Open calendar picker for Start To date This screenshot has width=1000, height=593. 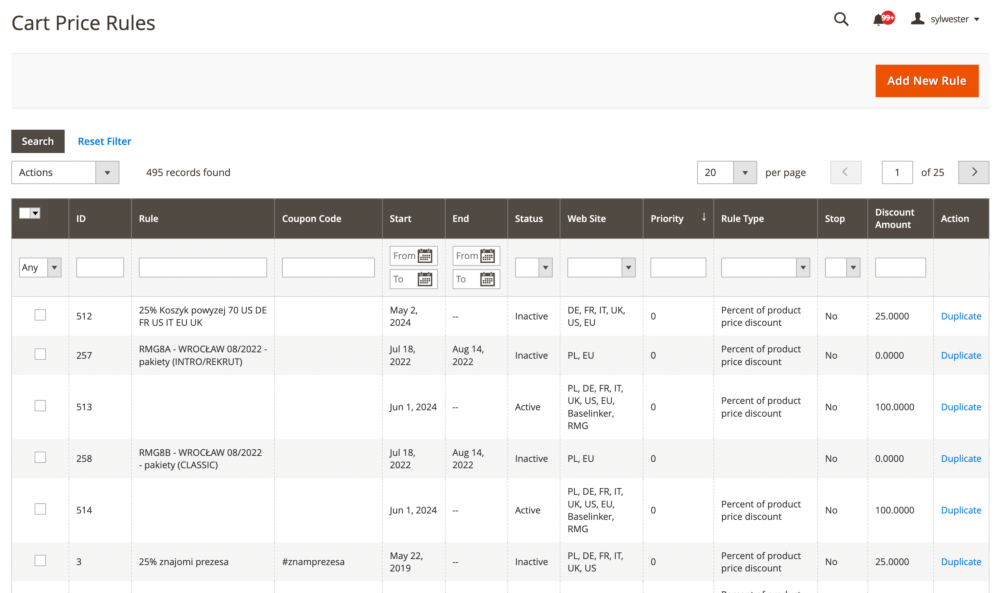[x=425, y=280]
